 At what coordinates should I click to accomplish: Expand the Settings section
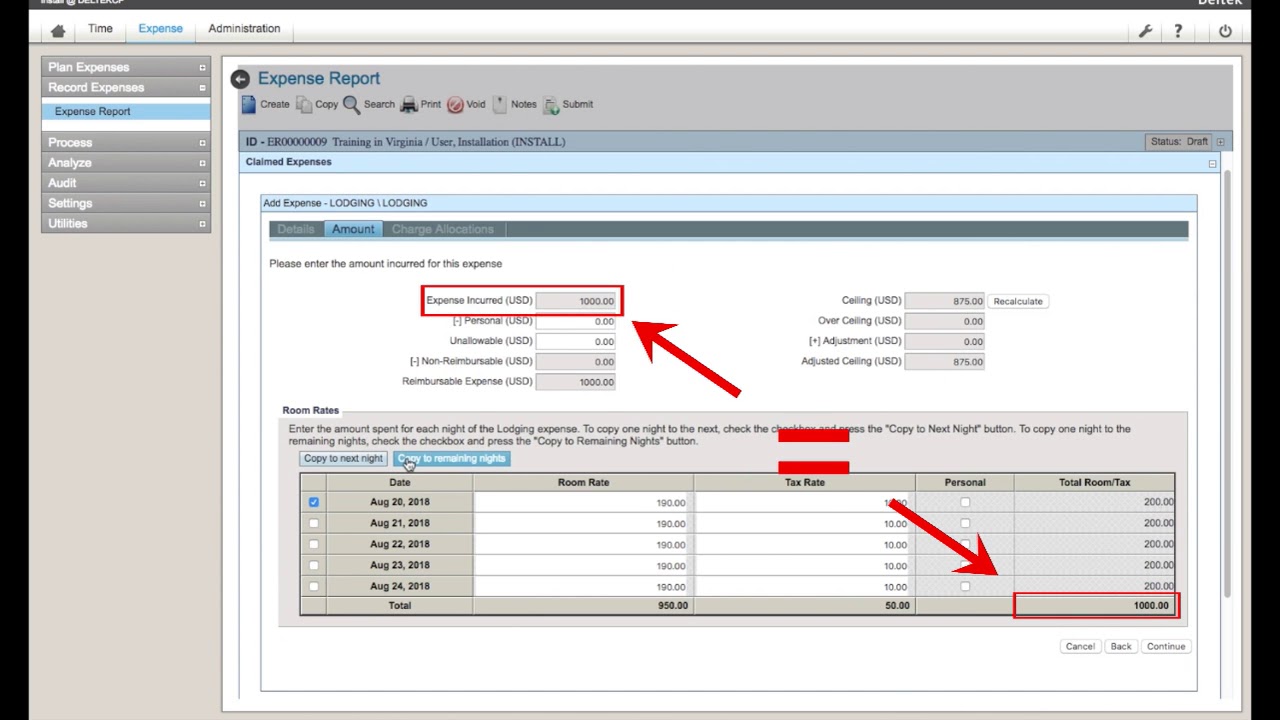[202, 203]
